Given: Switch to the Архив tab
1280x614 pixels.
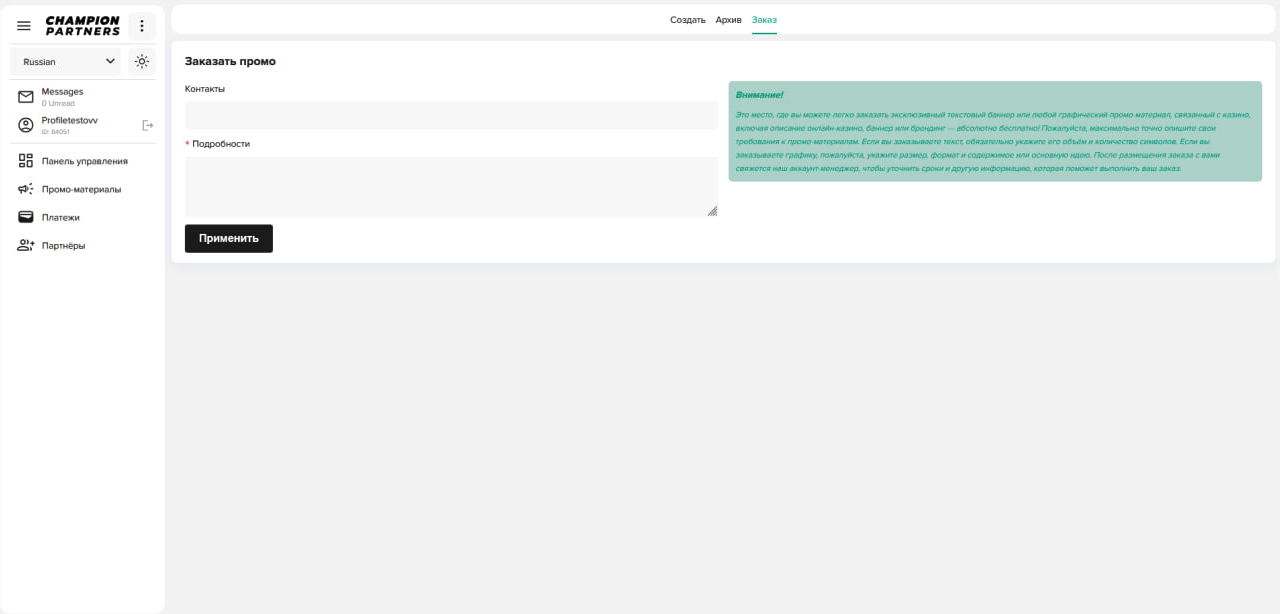Looking at the screenshot, I should (x=728, y=20).
